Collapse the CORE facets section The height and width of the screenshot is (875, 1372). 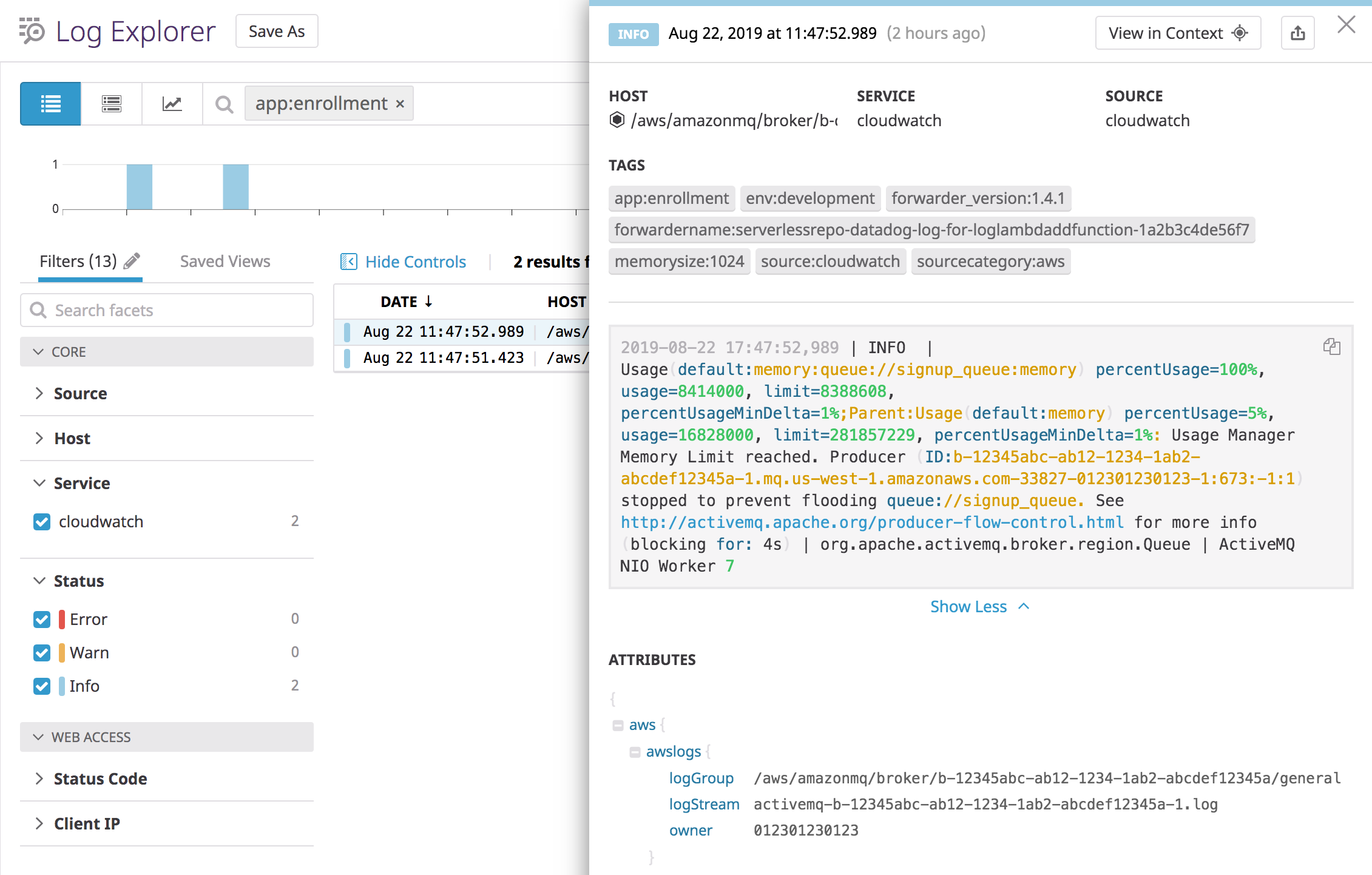(39, 351)
